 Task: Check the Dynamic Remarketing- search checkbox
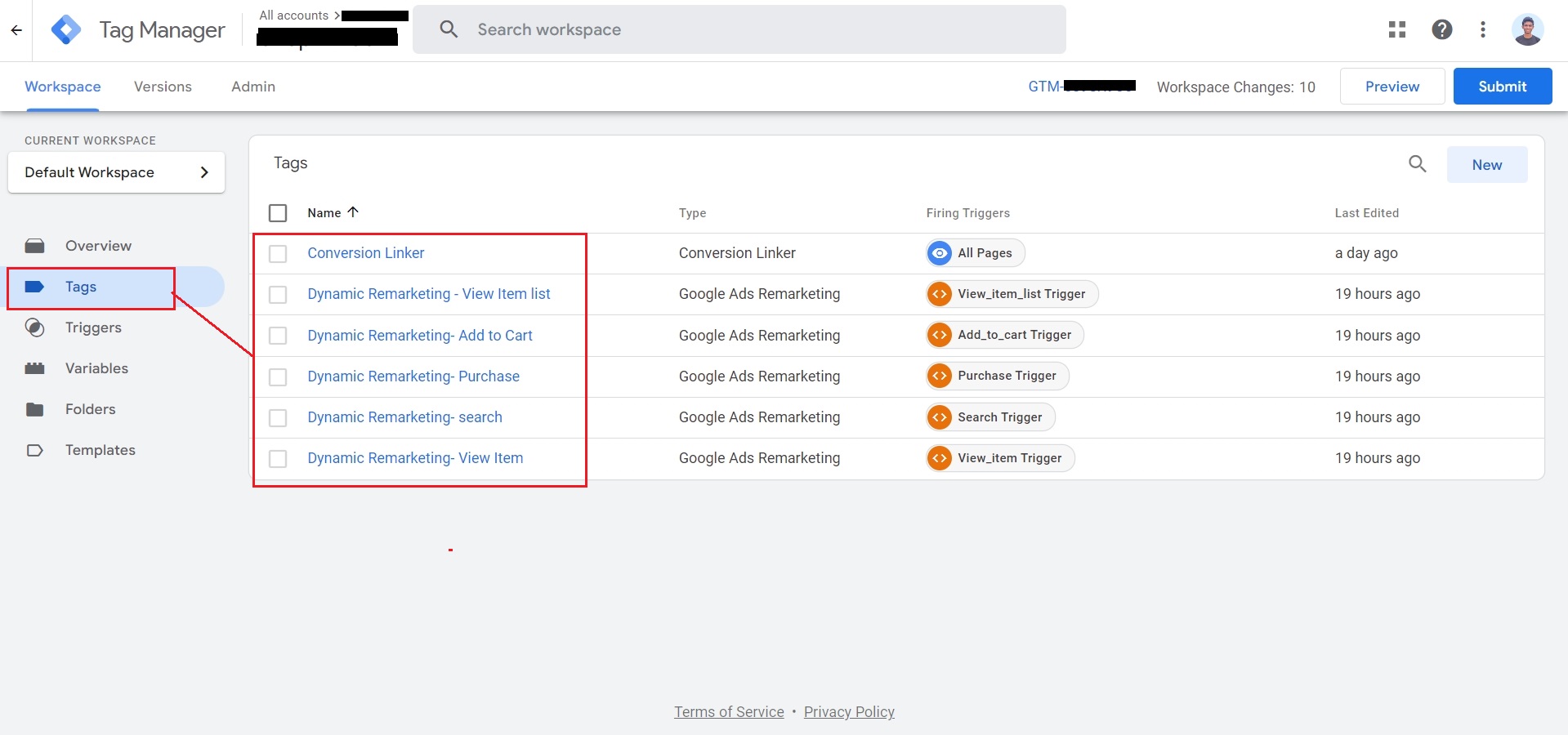click(x=278, y=418)
